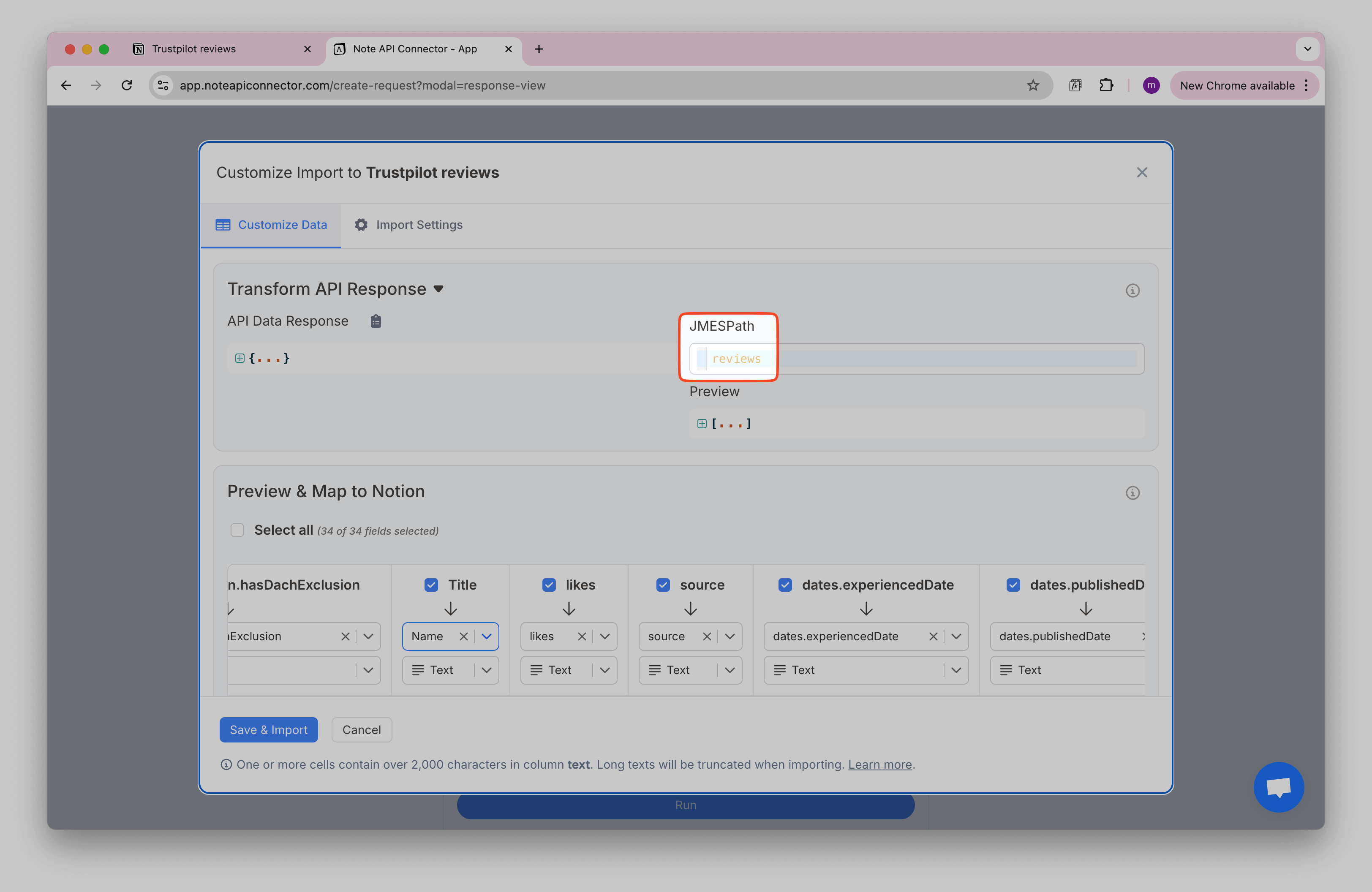Image resolution: width=1372 pixels, height=892 pixels.
Task: Open likes property mapping dropdown
Action: point(605,636)
